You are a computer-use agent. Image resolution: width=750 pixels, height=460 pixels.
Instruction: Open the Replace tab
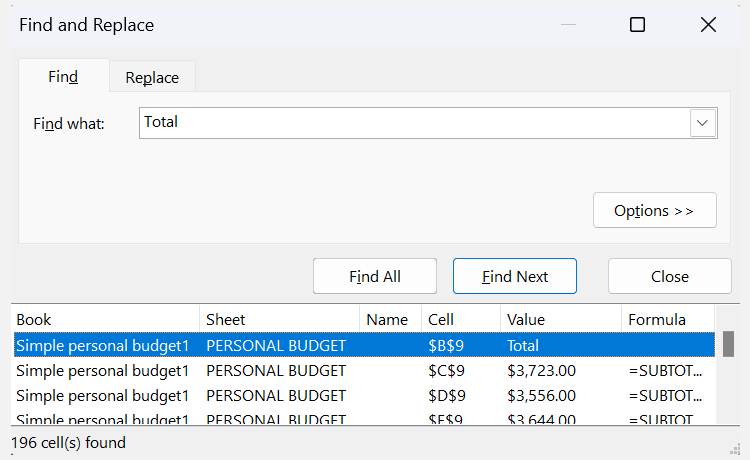pos(152,77)
